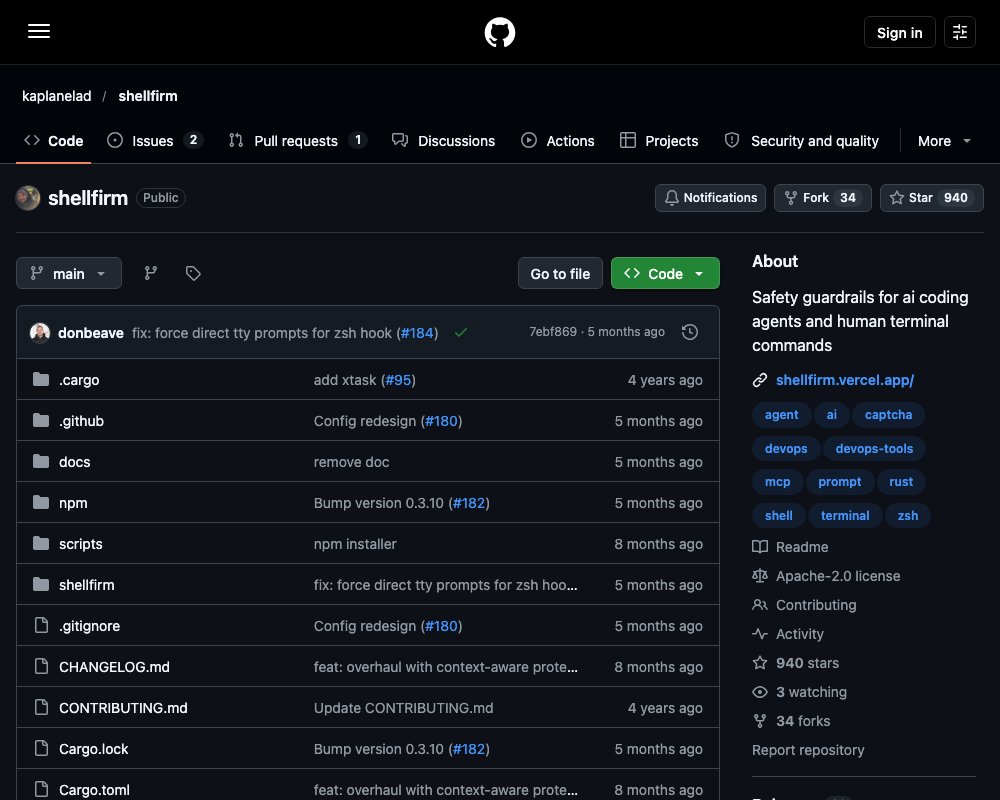The width and height of the screenshot is (1000, 800).
Task: Open Security and quality tab
Action: pos(802,141)
